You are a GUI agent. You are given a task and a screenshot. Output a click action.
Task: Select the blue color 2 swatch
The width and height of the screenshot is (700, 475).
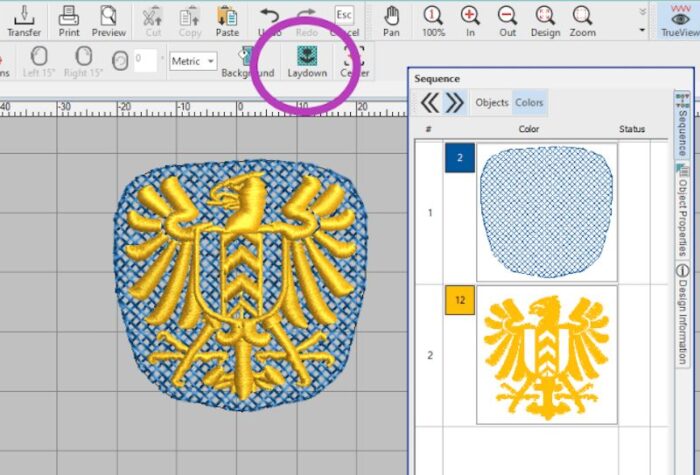tap(459, 157)
